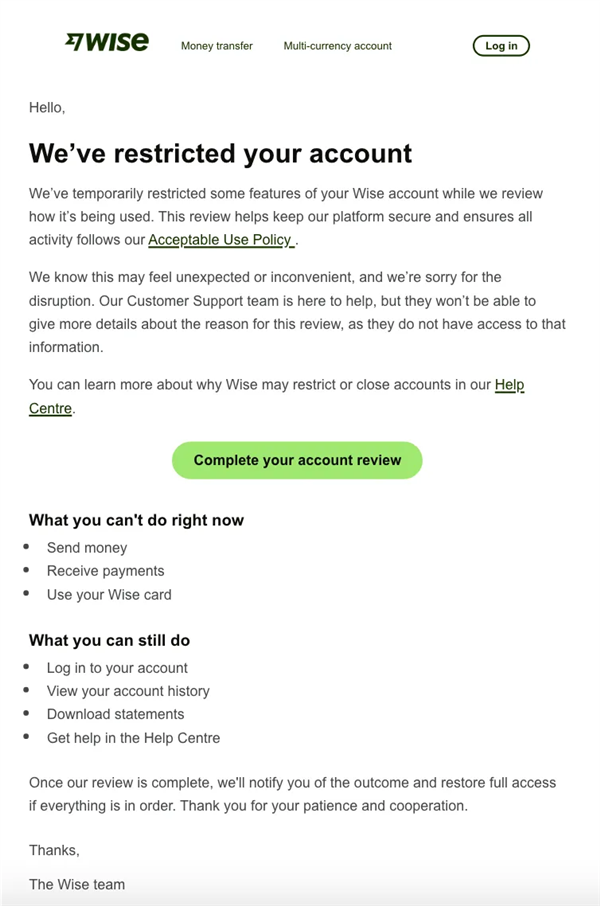The width and height of the screenshot is (600, 906).
Task: Select the "Send money" bullet item
Action: 87,548
